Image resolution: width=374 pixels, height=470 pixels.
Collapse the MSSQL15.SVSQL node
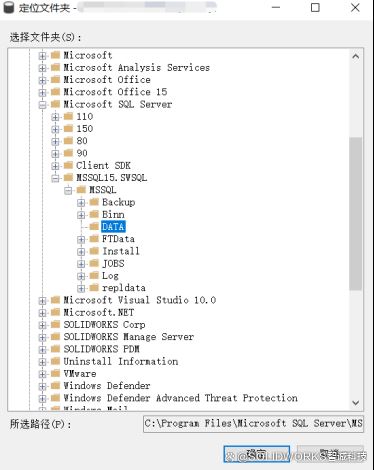pyautogui.click(x=55, y=178)
